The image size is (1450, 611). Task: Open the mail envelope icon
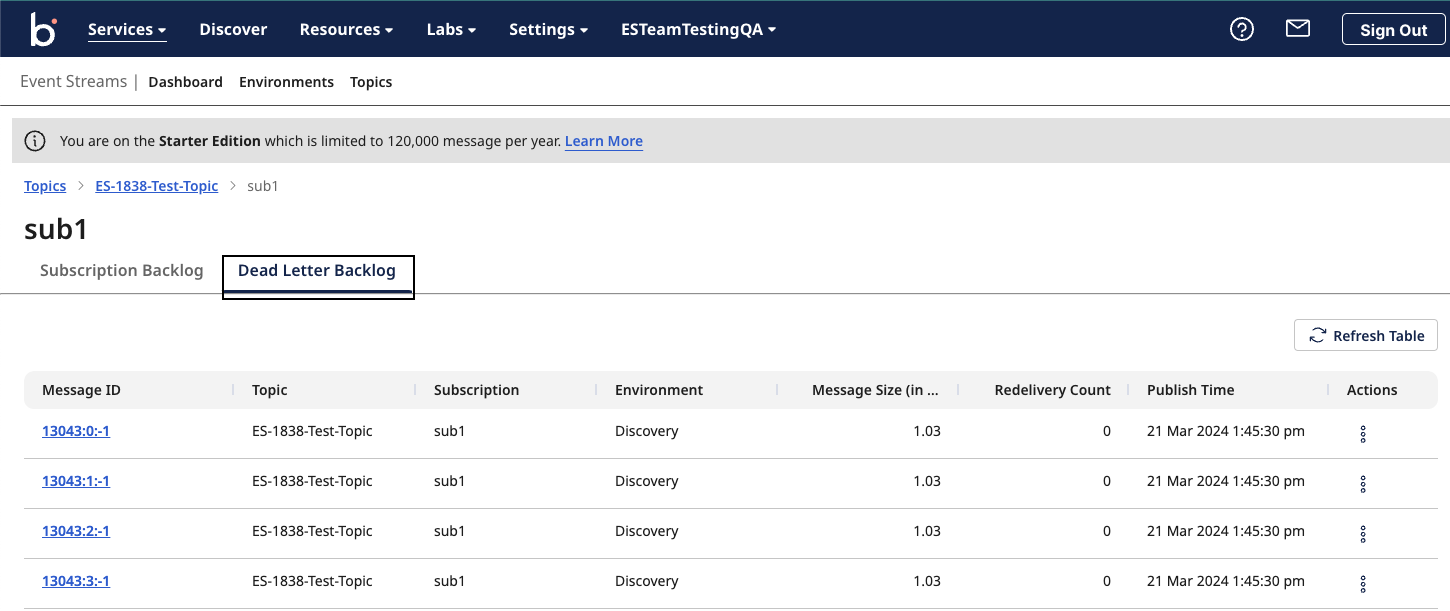tap(1297, 29)
